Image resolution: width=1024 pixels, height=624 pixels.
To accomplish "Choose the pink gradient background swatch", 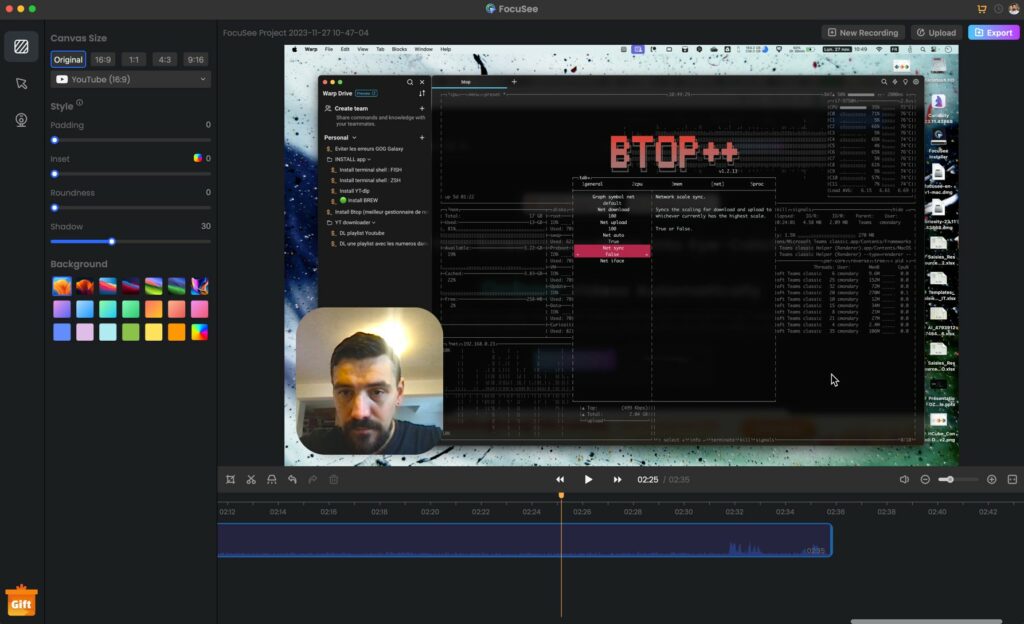I will tap(199, 309).
